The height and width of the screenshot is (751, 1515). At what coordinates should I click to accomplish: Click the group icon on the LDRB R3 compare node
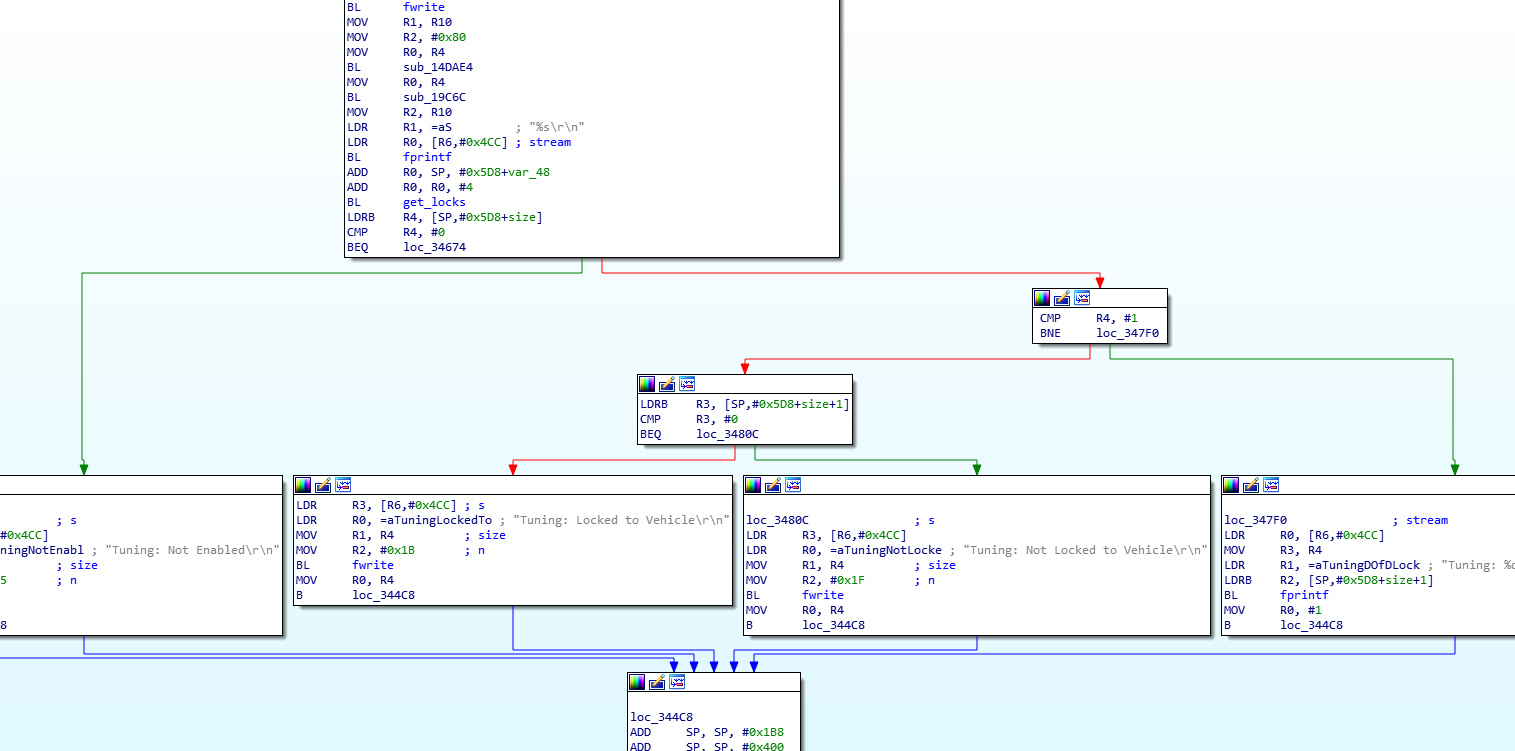click(x=687, y=384)
